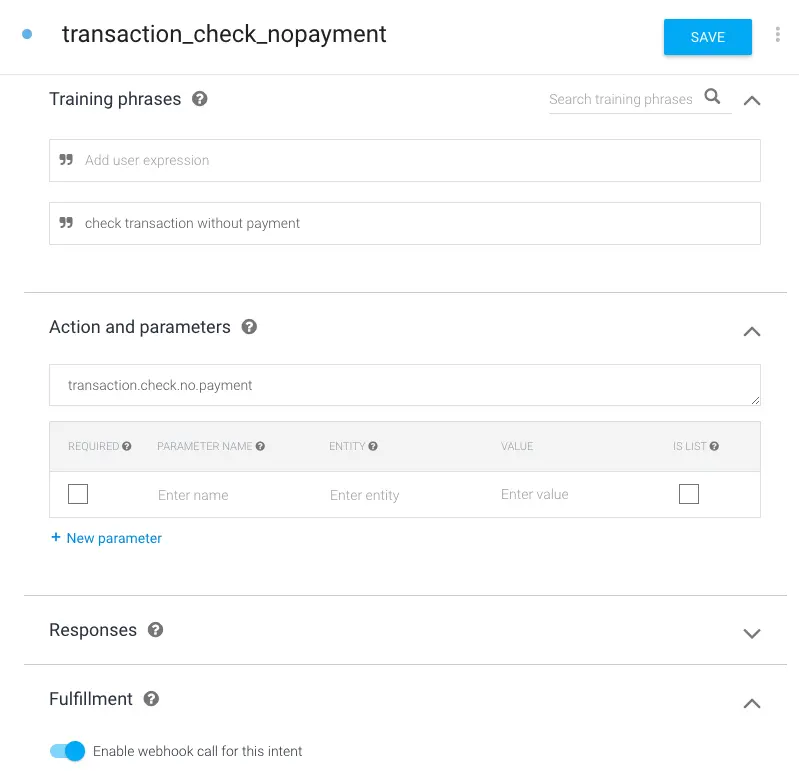Click the help icon beside Responses
799x771 pixels.
pos(155,630)
